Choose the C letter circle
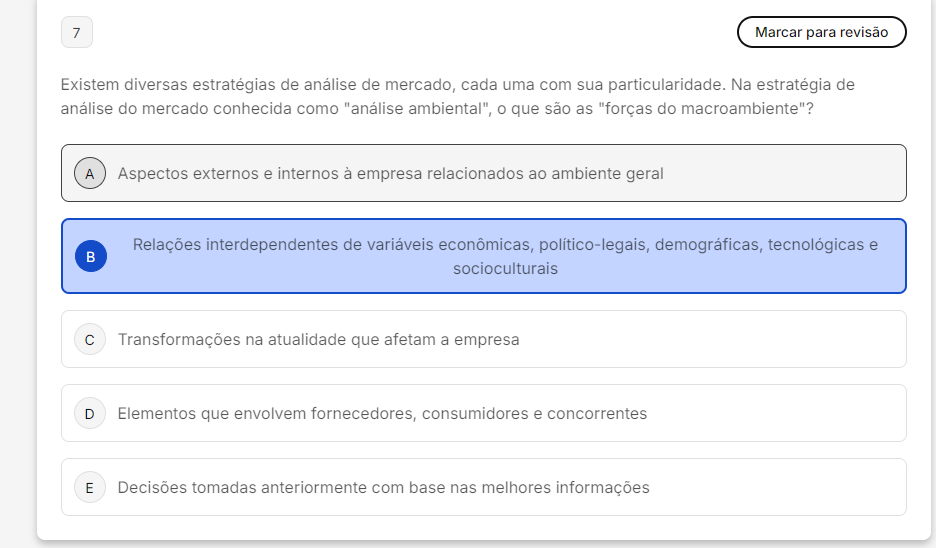The height and width of the screenshot is (548, 936). (x=90, y=340)
